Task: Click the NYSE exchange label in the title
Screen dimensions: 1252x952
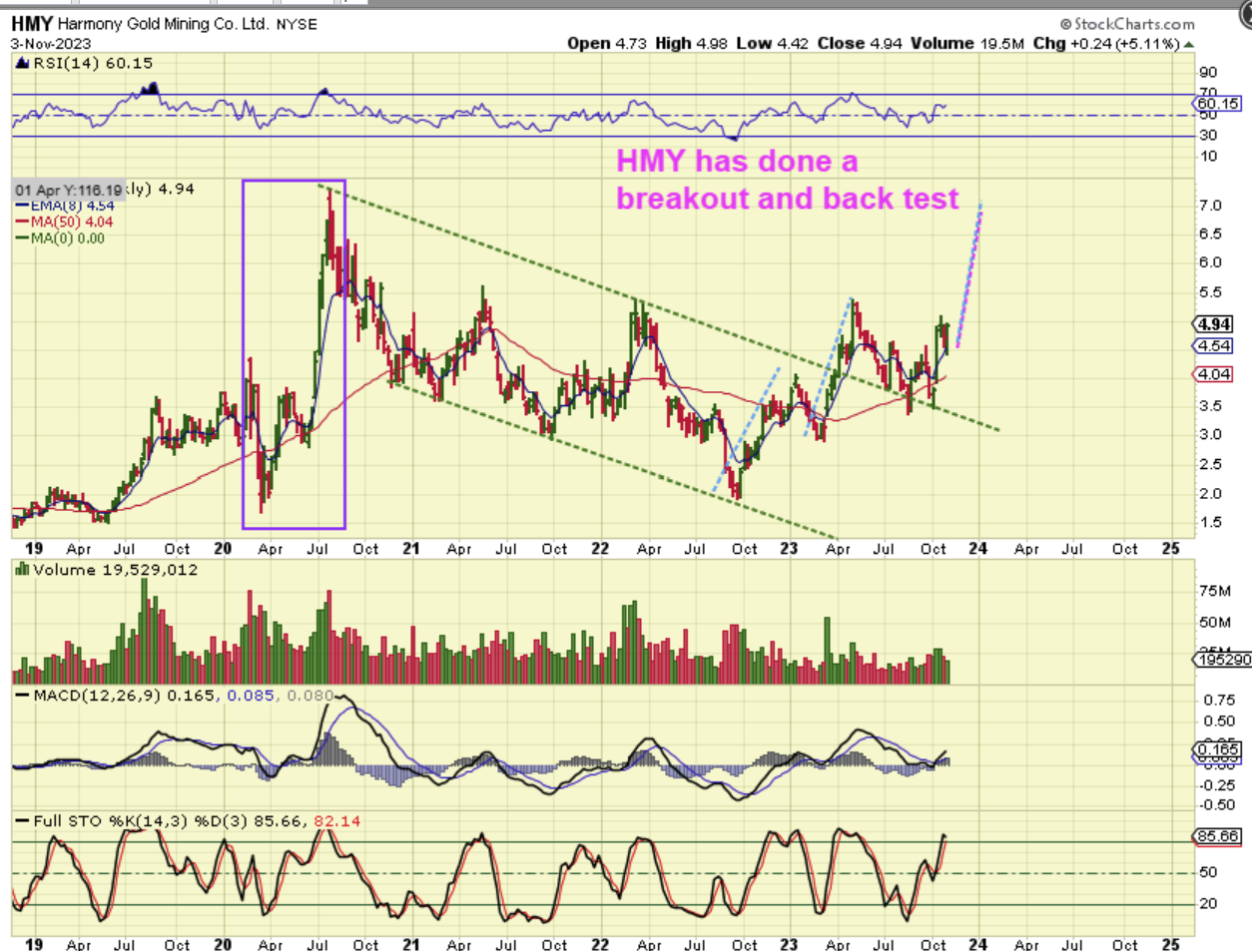Action: pyautogui.click(x=297, y=24)
